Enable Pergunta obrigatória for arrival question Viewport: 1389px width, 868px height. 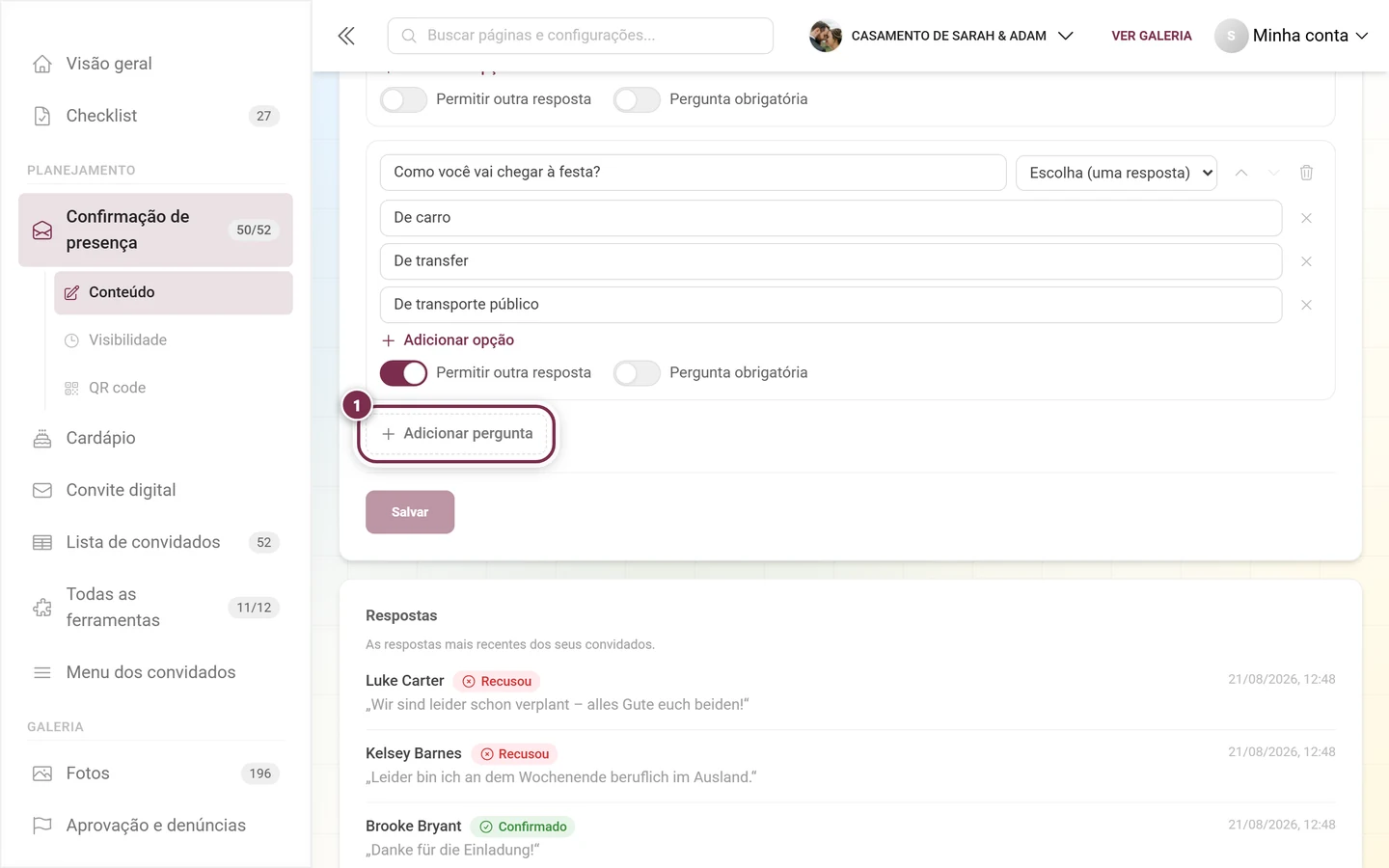pyautogui.click(x=637, y=373)
